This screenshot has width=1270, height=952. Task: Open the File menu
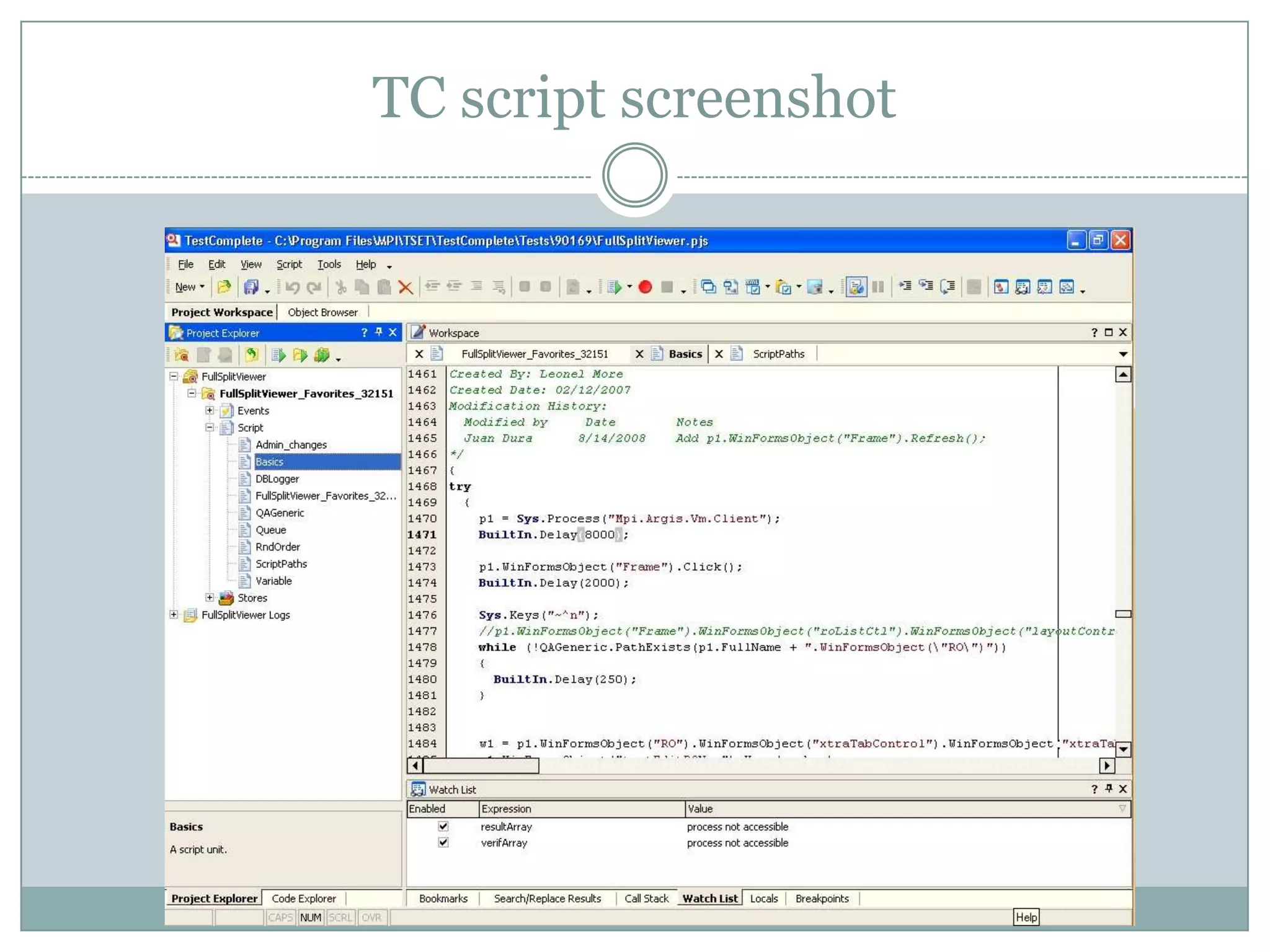(x=186, y=264)
